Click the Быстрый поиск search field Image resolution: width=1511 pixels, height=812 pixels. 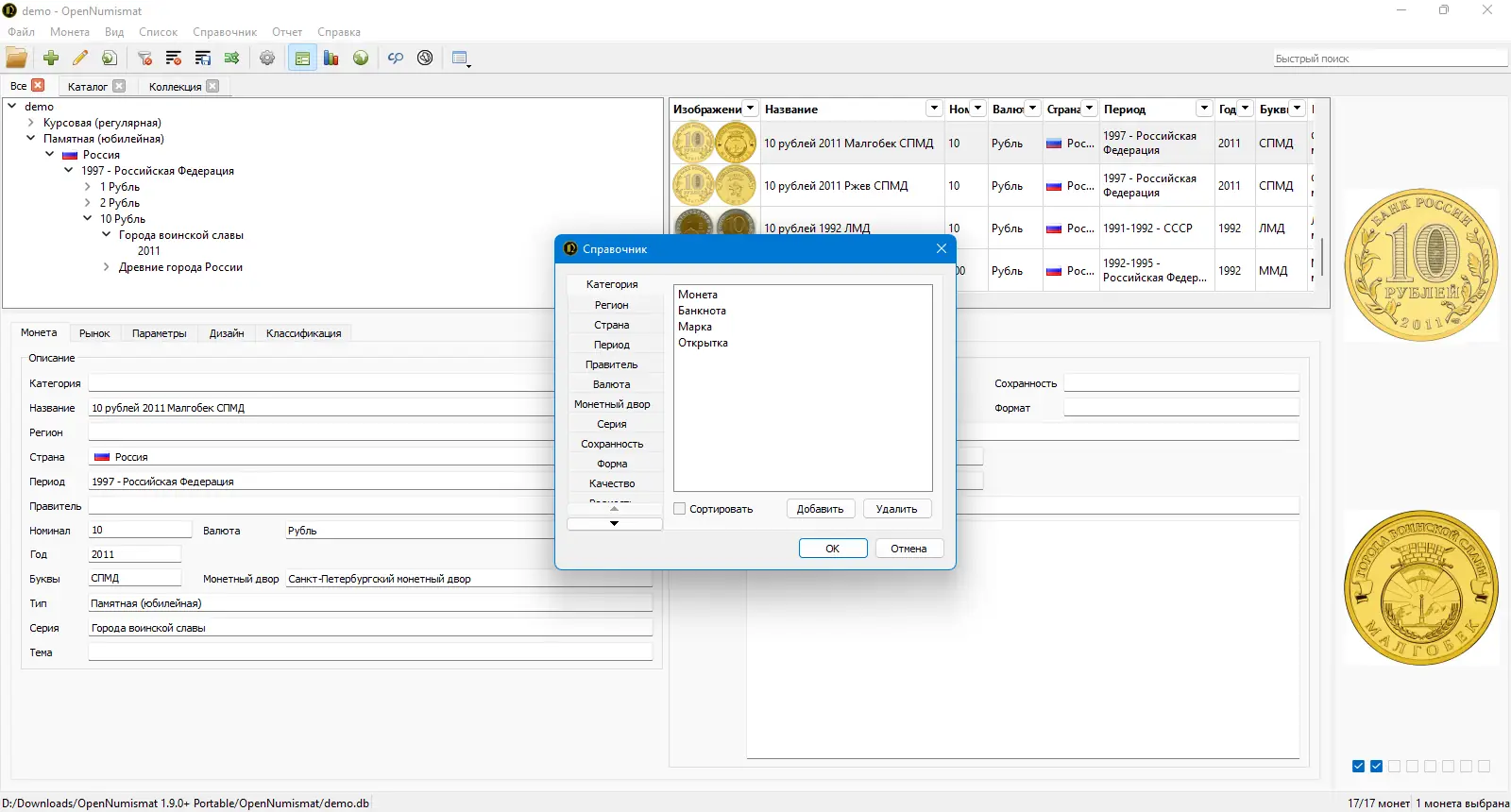(x=1390, y=59)
